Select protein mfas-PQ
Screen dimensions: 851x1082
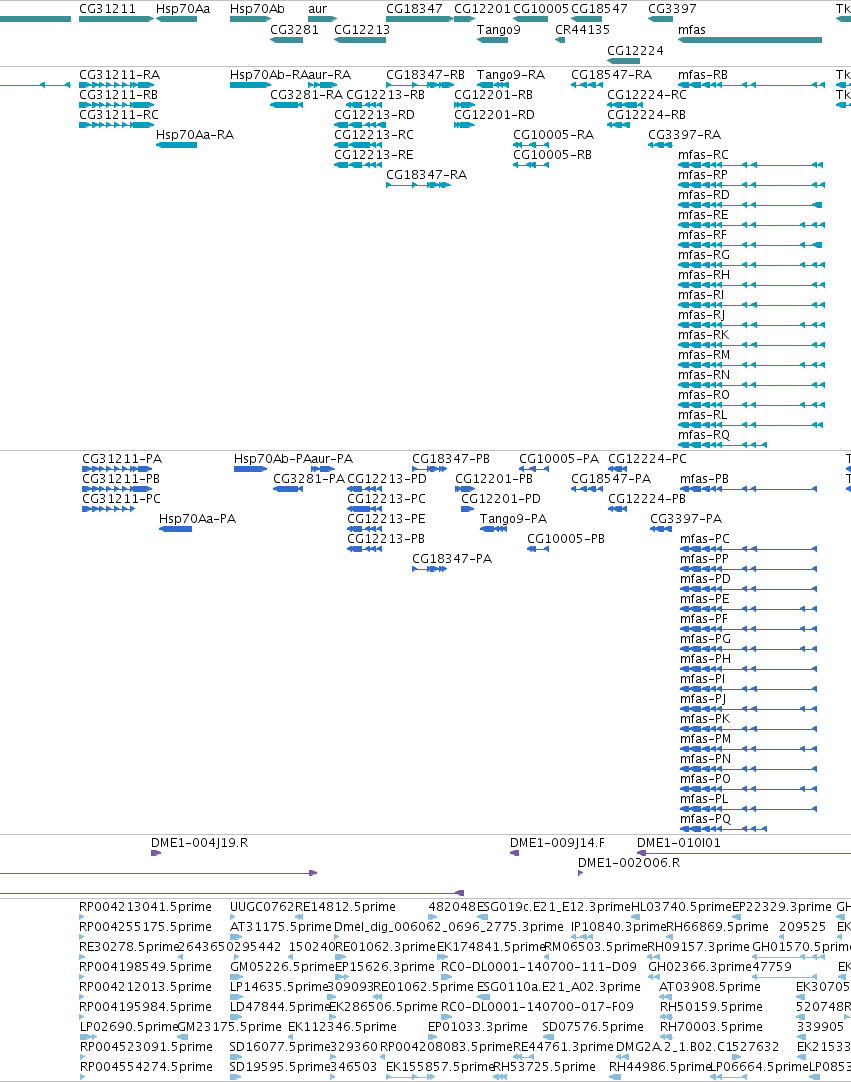(x=723, y=829)
